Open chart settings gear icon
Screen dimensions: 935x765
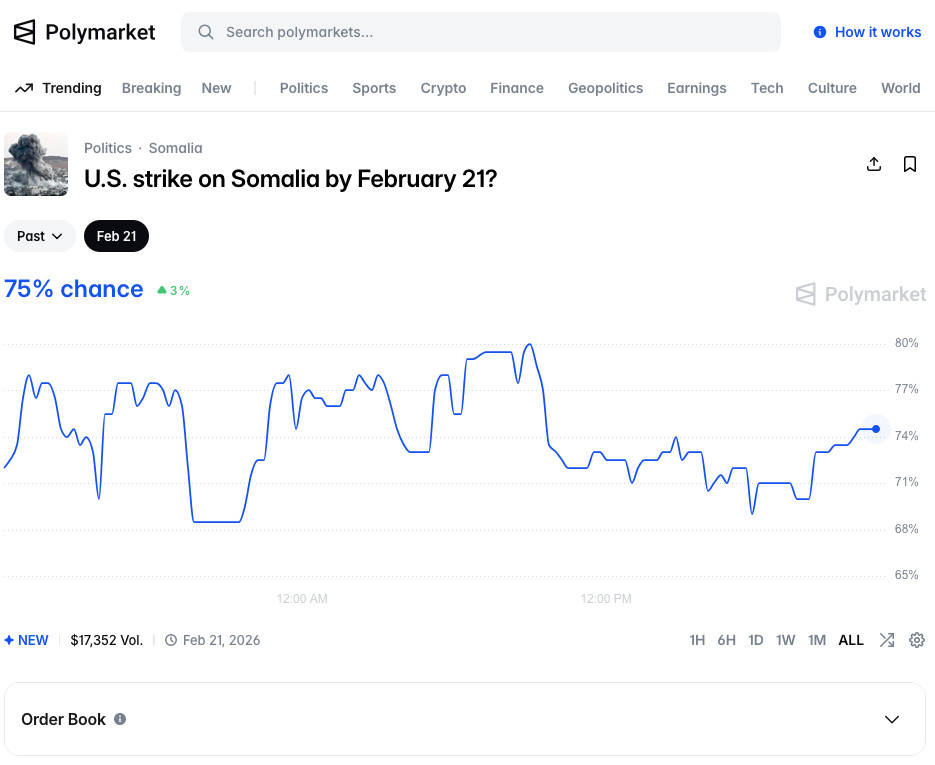[x=917, y=640]
